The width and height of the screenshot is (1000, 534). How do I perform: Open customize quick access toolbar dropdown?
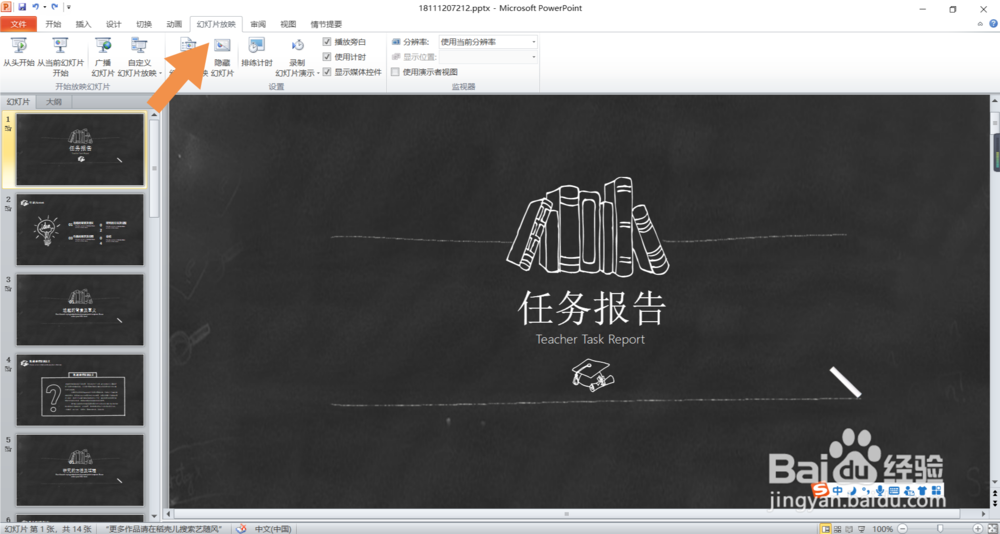tap(68, 7)
